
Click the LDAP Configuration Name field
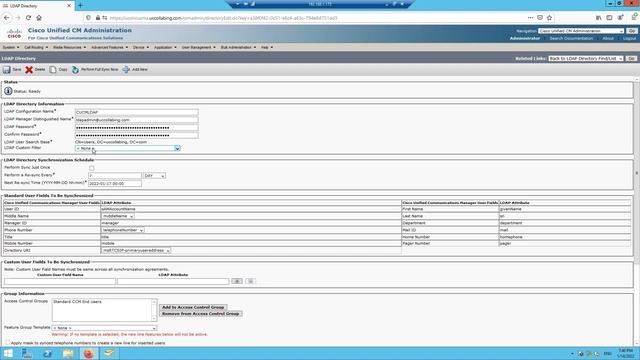pos(136,112)
